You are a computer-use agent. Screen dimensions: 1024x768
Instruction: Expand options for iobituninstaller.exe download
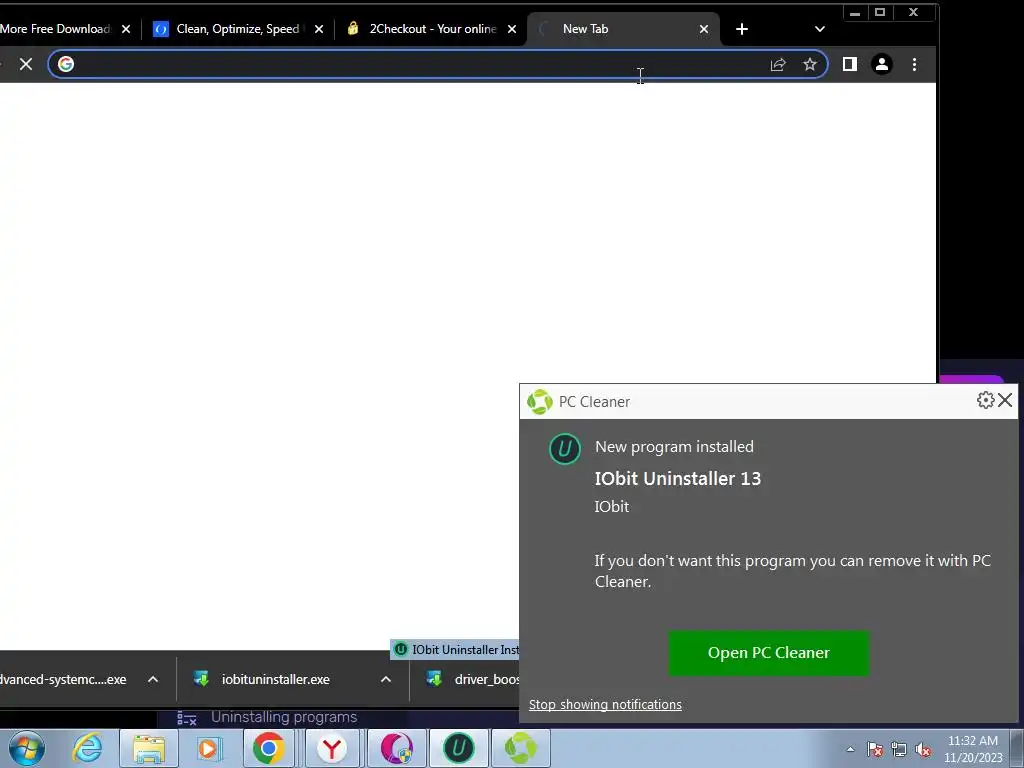point(386,679)
